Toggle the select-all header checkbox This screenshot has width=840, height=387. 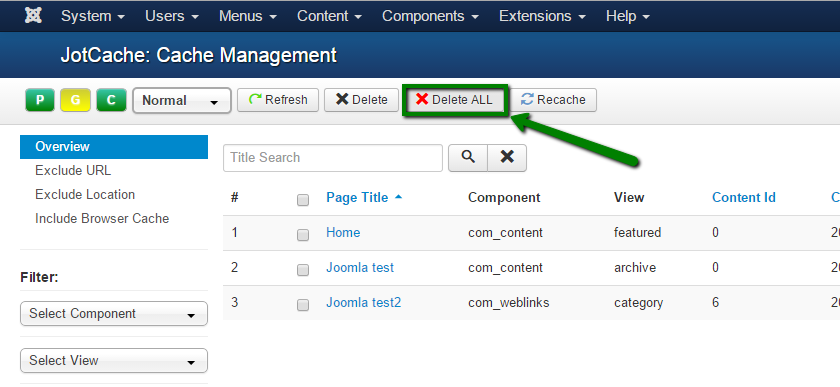tap(303, 200)
